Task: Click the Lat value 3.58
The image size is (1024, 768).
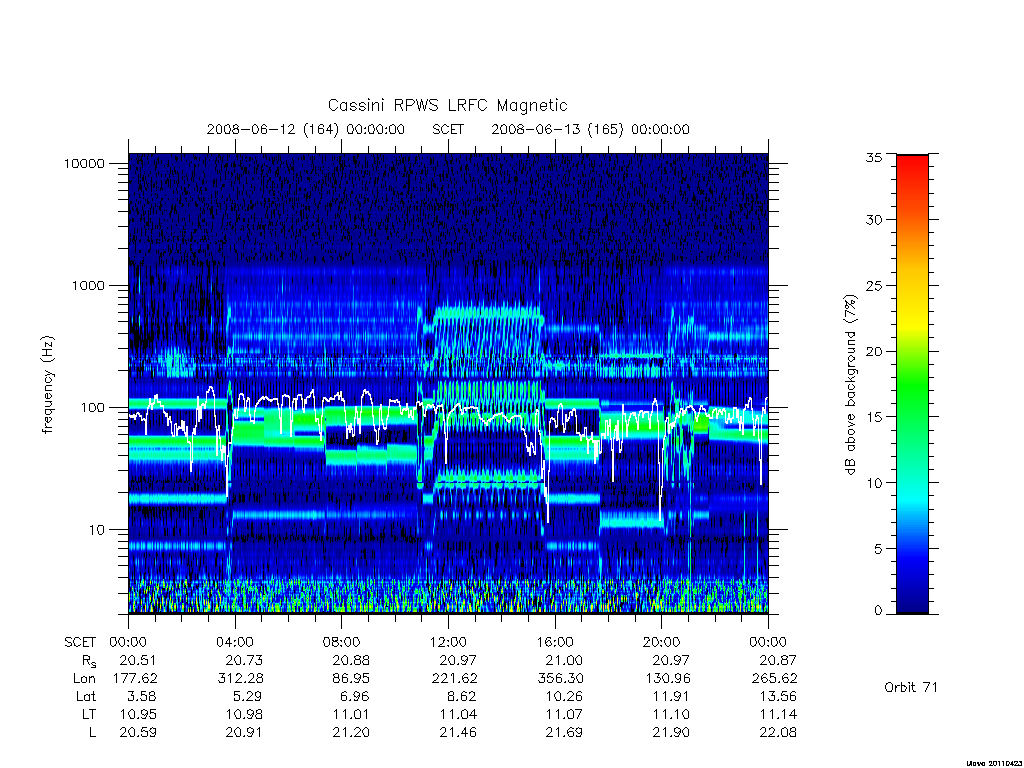Action: click(x=142, y=696)
